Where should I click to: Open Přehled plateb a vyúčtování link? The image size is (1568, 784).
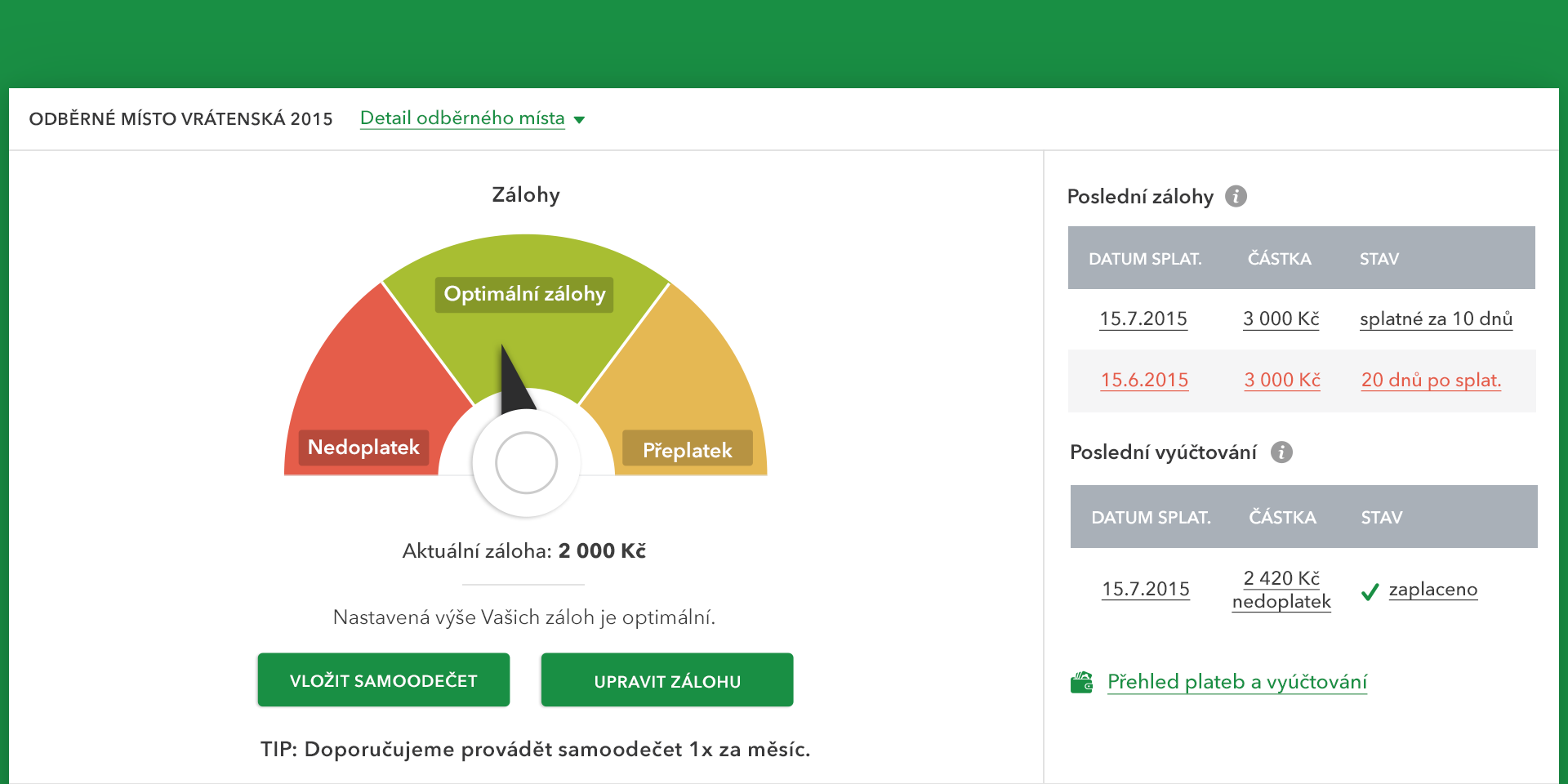tap(1237, 682)
